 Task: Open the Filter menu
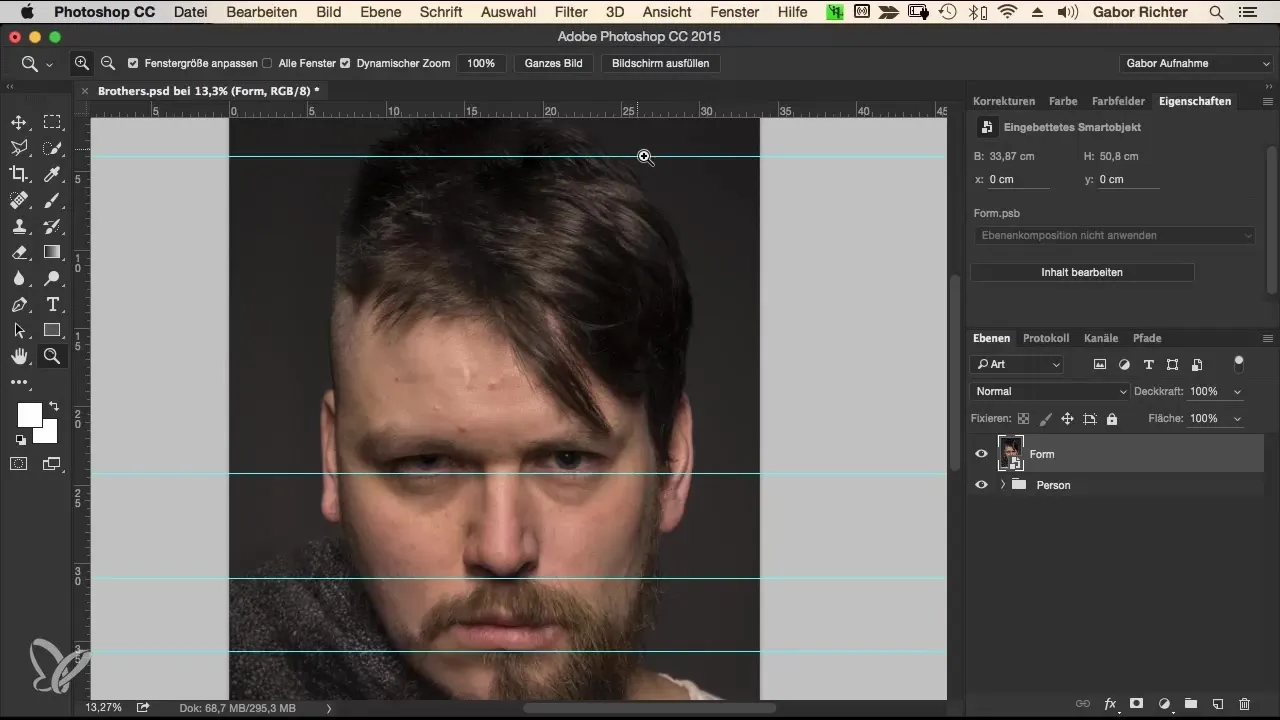[x=571, y=12]
